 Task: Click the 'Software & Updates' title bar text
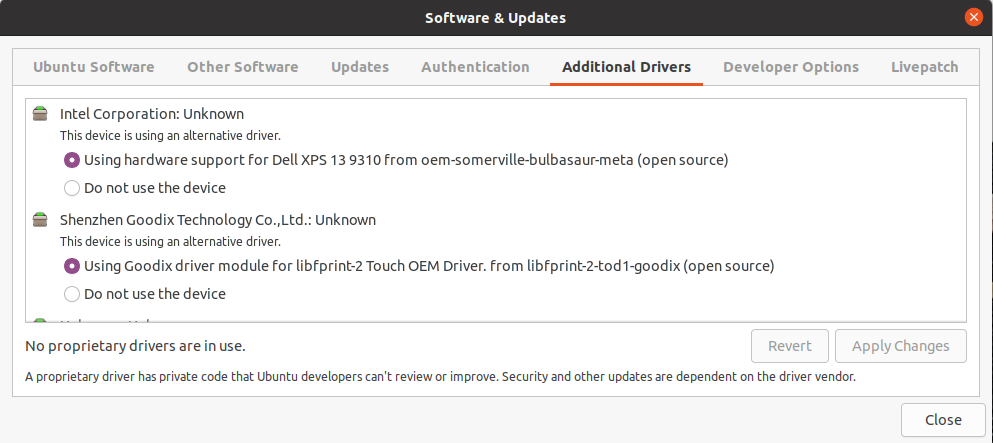[x=495, y=18]
